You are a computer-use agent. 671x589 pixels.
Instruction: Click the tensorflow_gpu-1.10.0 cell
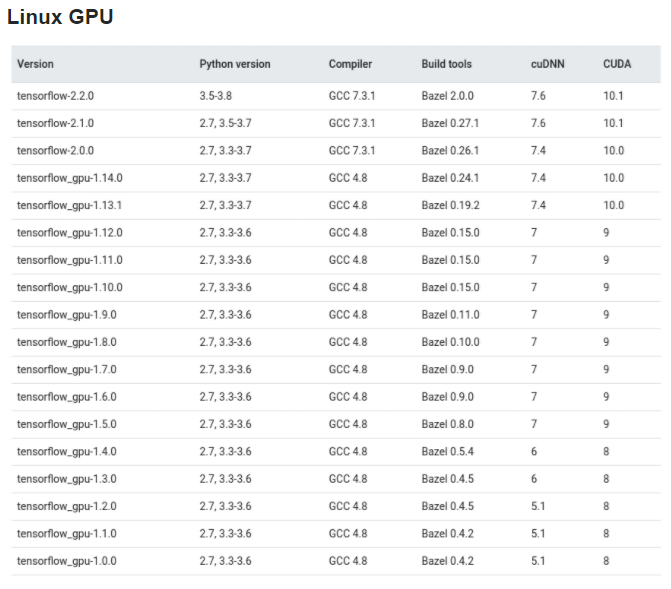[70, 288]
